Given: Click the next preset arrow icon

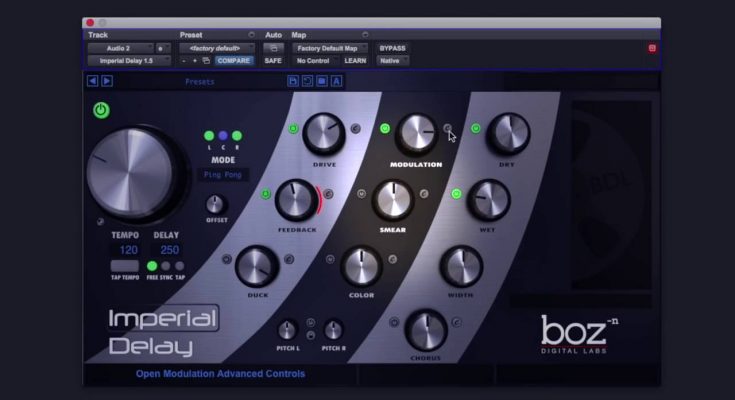Looking at the screenshot, I should pyautogui.click(x=106, y=81).
